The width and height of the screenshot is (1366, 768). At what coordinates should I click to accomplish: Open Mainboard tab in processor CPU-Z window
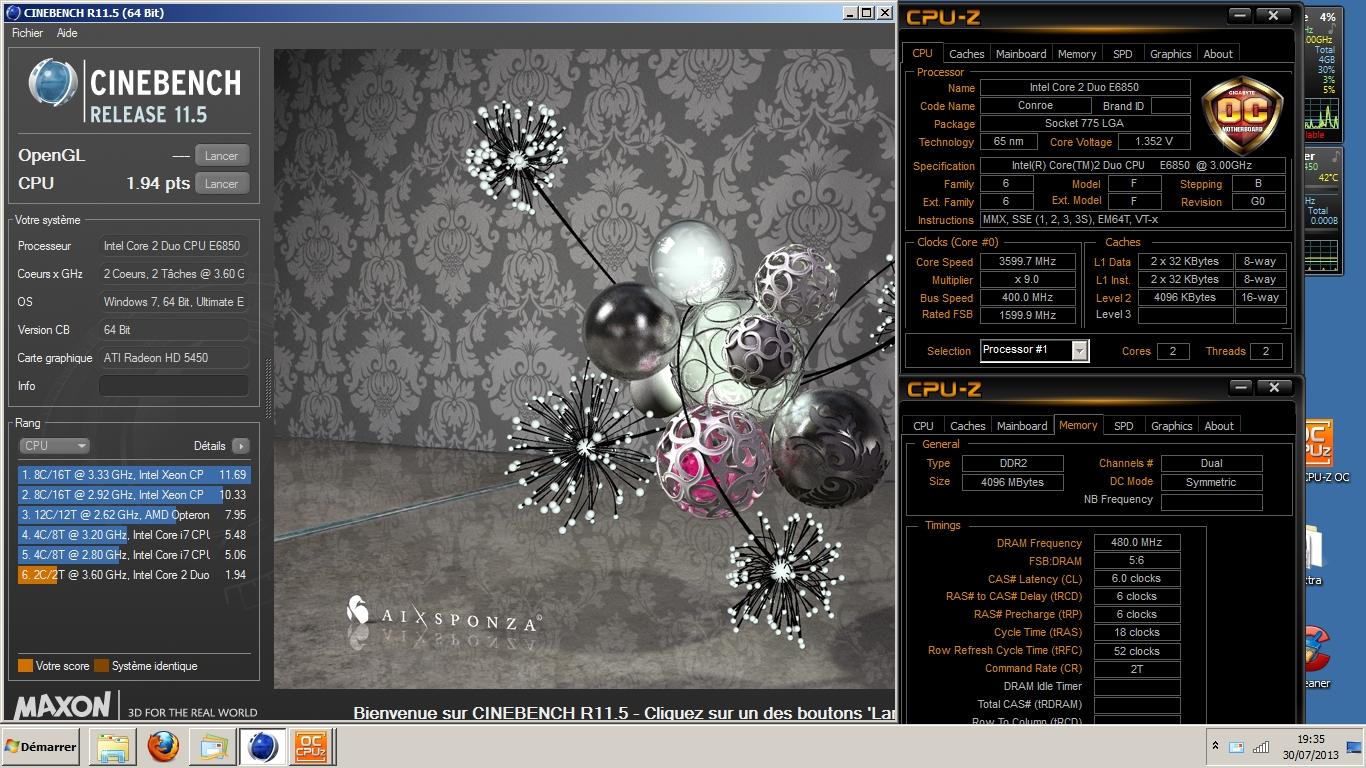(1021, 54)
